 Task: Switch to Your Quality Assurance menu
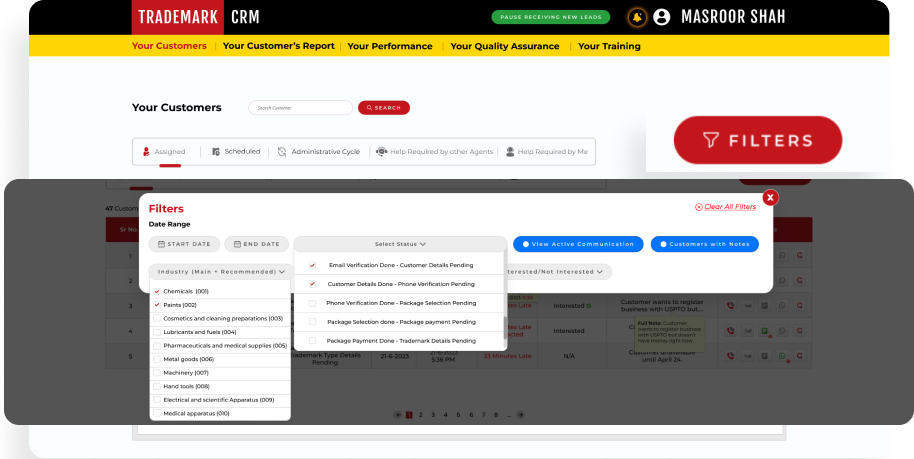pos(507,46)
